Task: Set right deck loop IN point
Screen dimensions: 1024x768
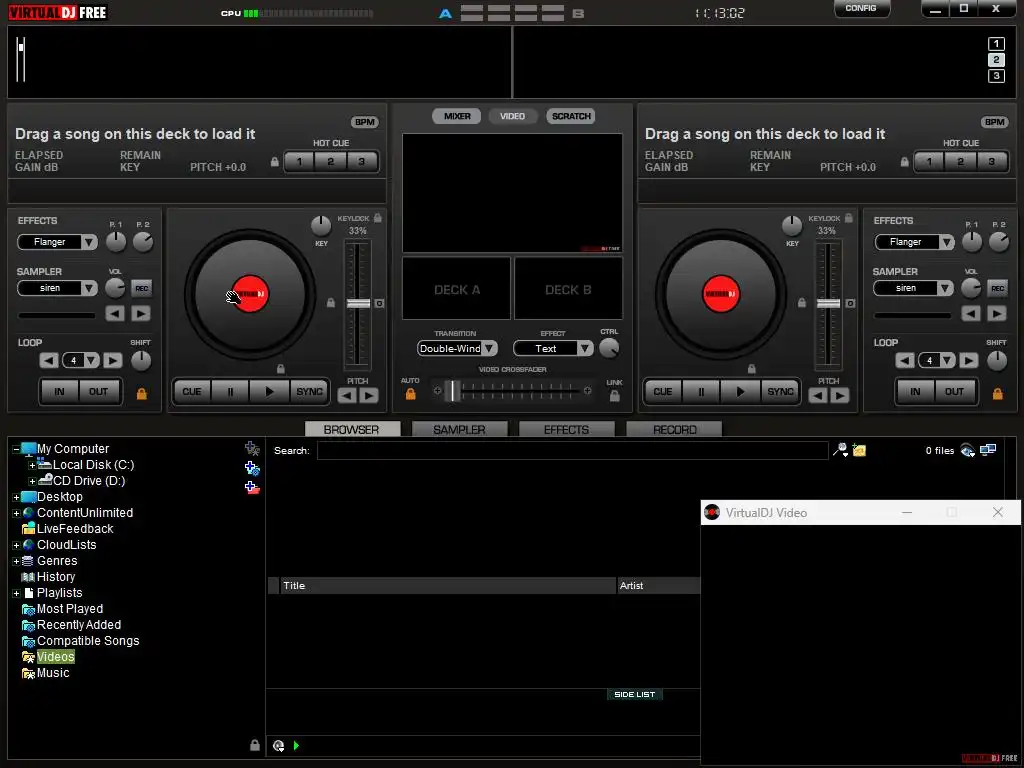Action: tap(915, 392)
